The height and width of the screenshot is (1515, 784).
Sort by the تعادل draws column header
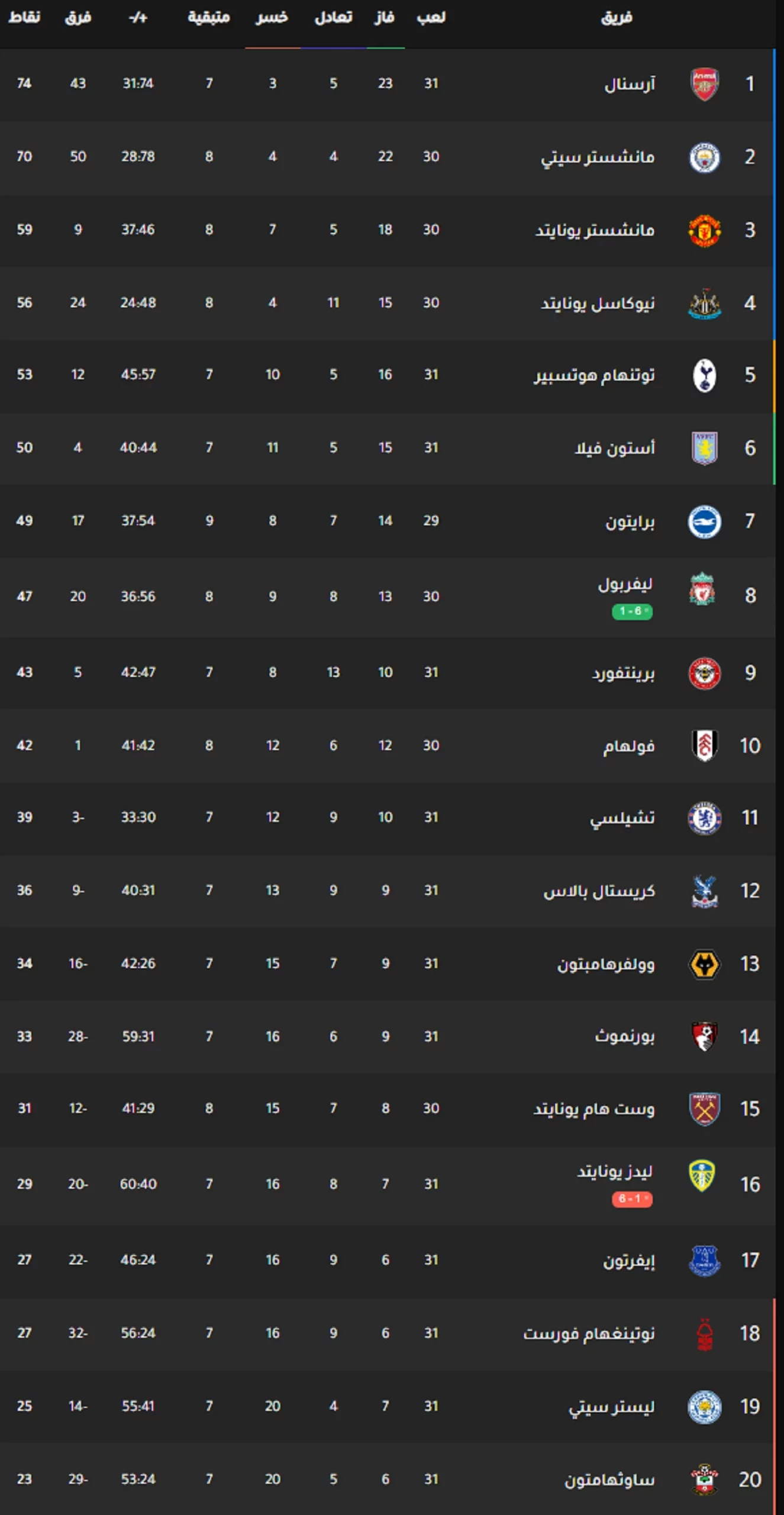(333, 18)
